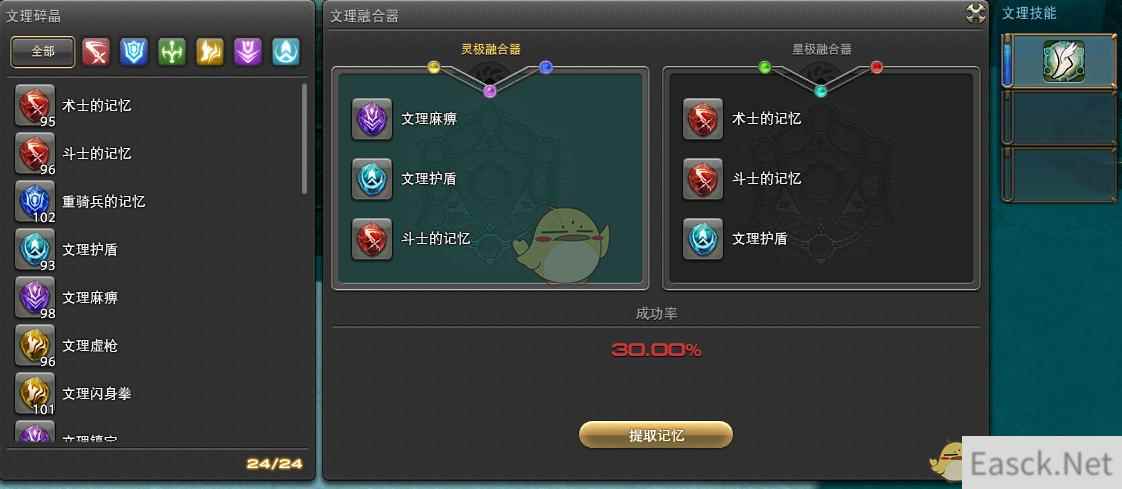Select the yellow flame filter icon

point(210,52)
